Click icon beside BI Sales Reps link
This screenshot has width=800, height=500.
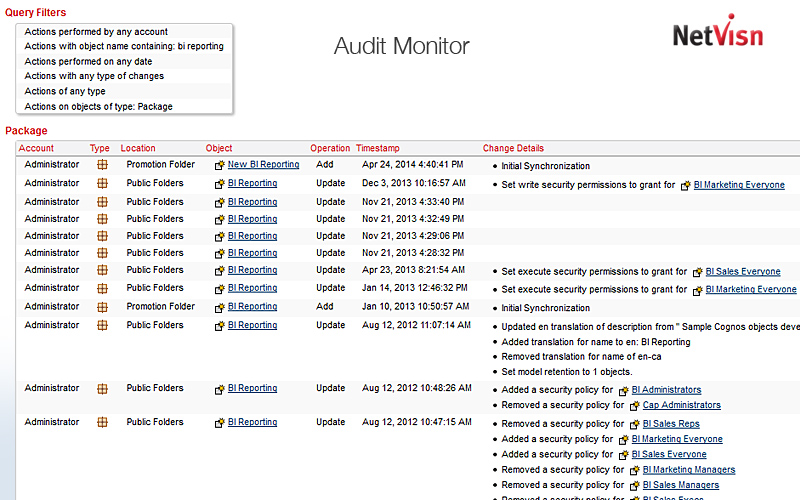pyautogui.click(x=623, y=424)
